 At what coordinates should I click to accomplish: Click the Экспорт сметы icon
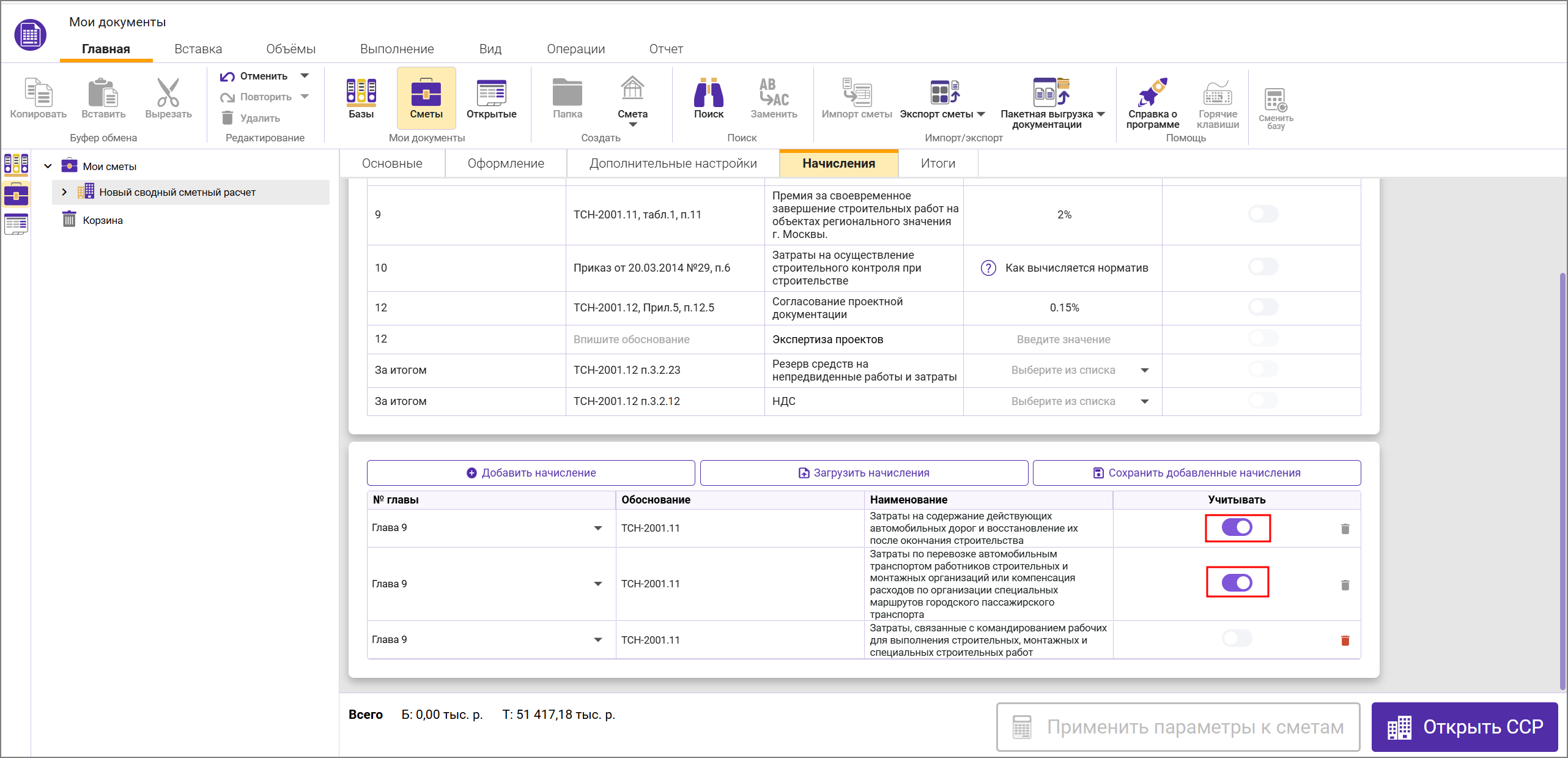coord(944,94)
